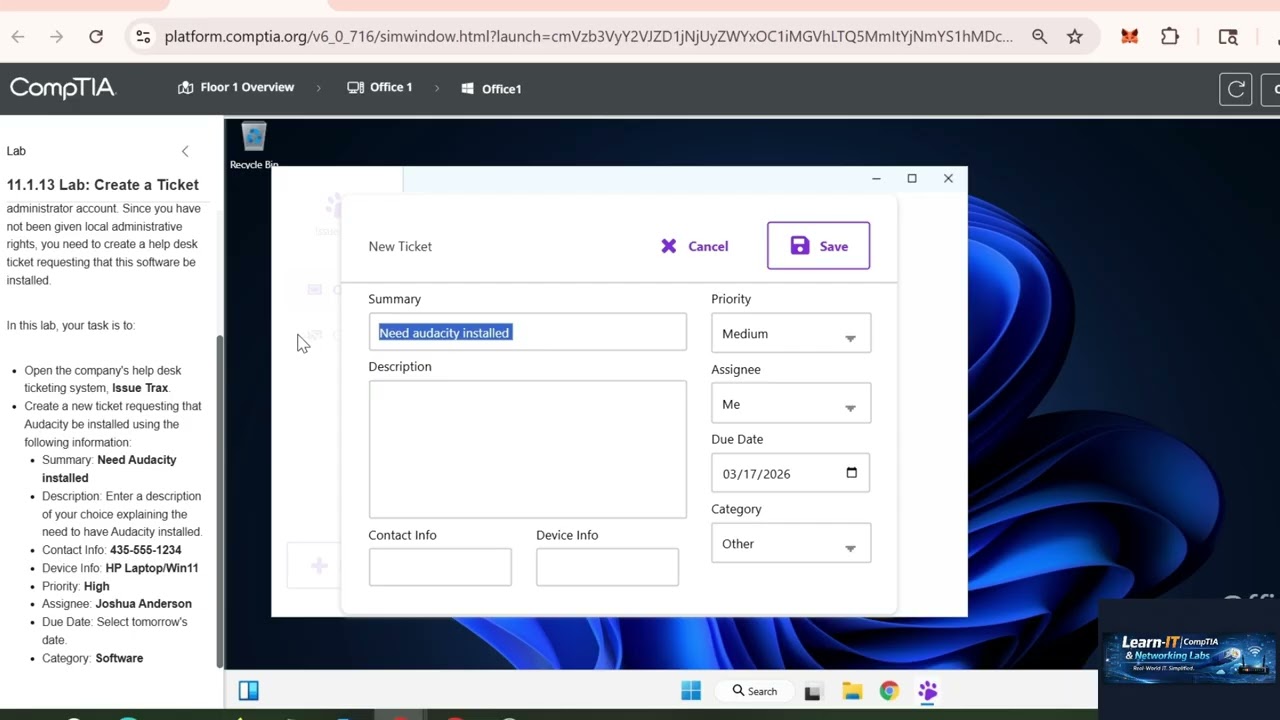The image size is (1280, 720).
Task: Open site information icon in address bar
Action: 143,37
